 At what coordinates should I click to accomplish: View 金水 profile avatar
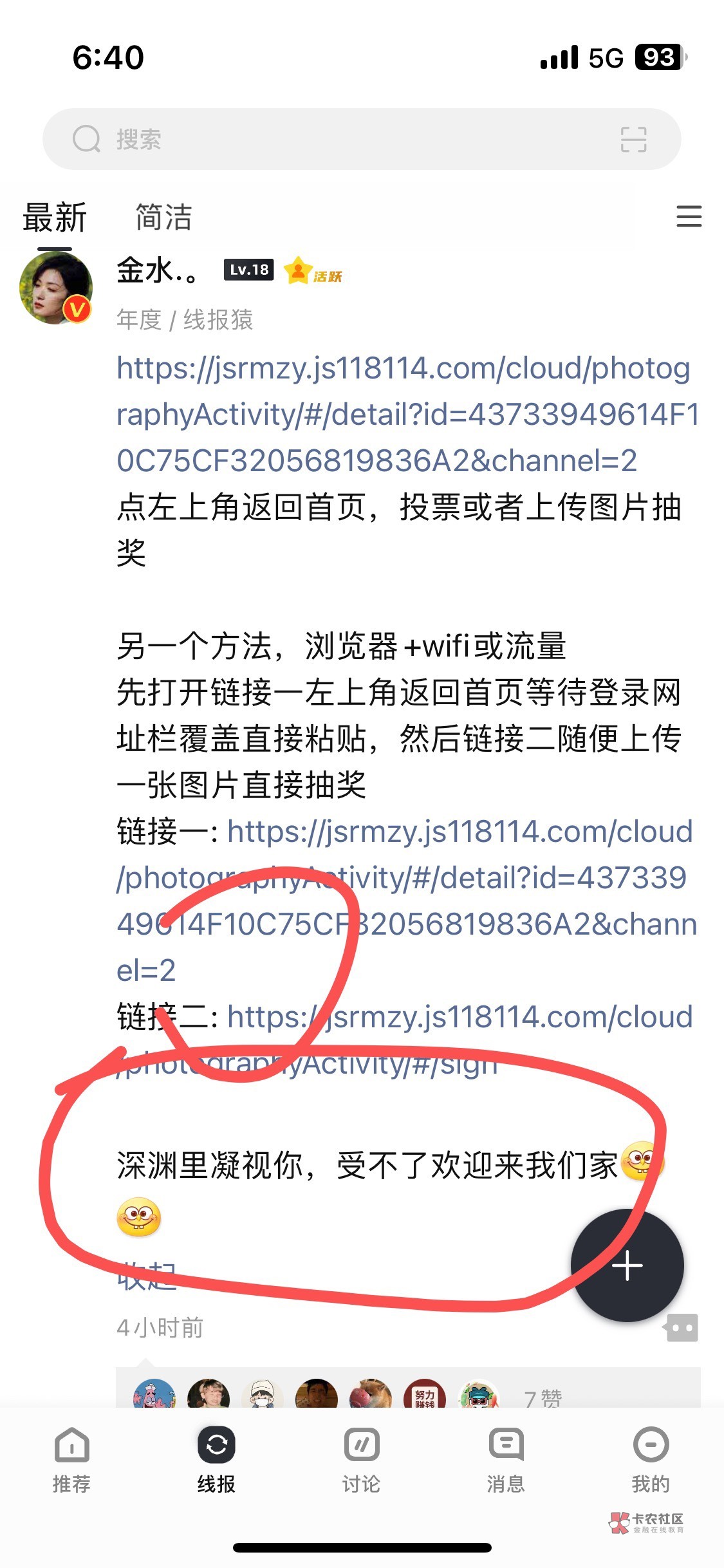click(56, 288)
